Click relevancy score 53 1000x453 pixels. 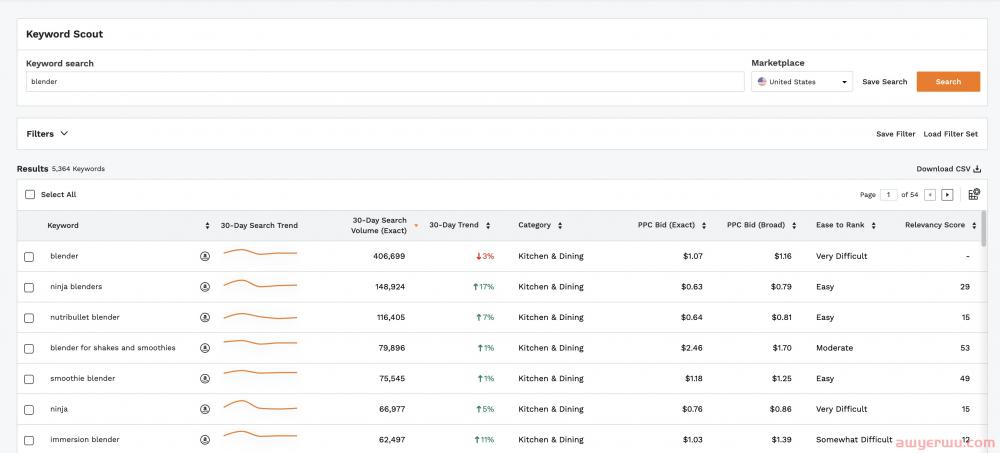tap(965, 348)
